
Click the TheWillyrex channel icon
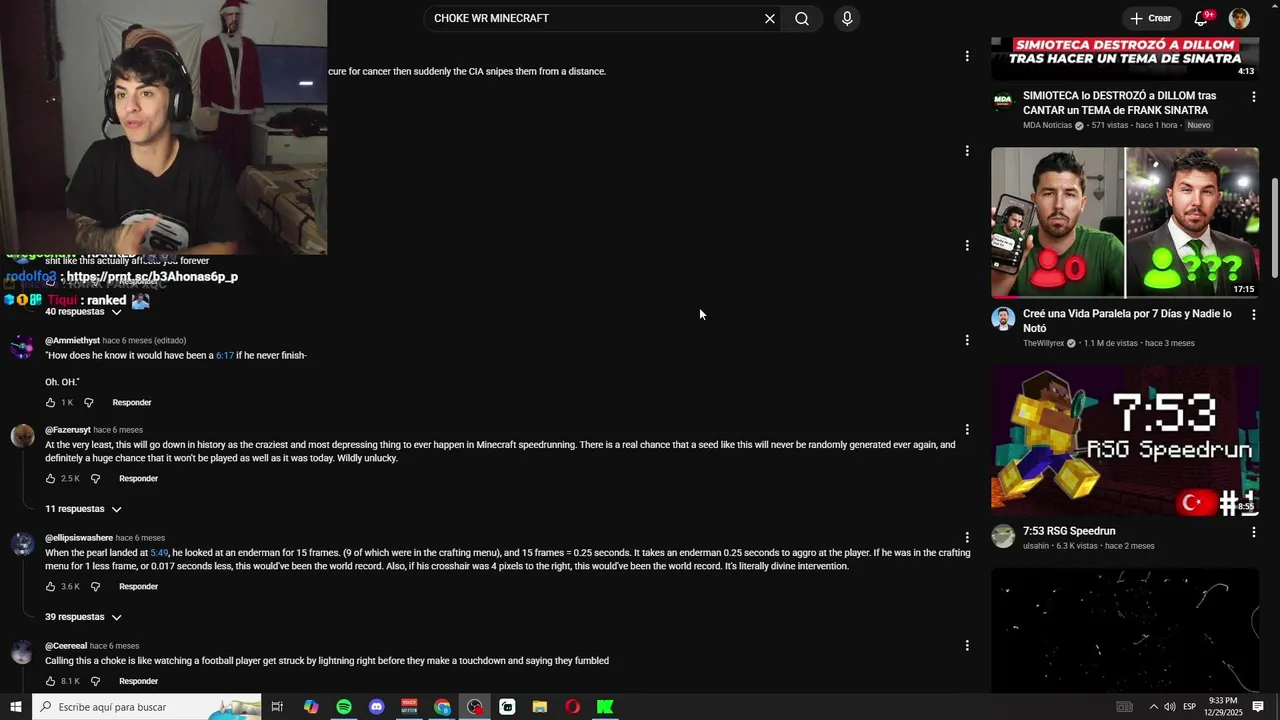pyautogui.click(x=1003, y=319)
